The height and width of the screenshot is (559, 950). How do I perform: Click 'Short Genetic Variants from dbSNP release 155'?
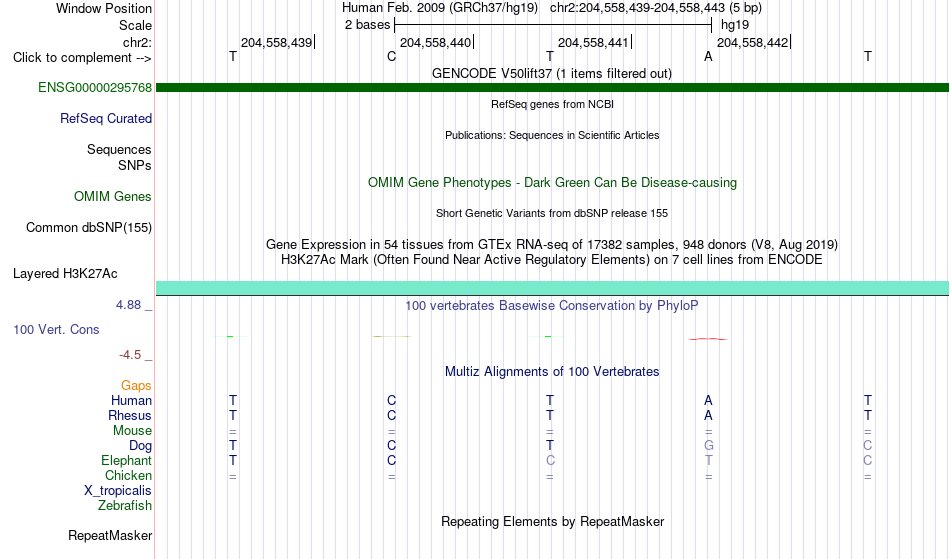click(552, 214)
